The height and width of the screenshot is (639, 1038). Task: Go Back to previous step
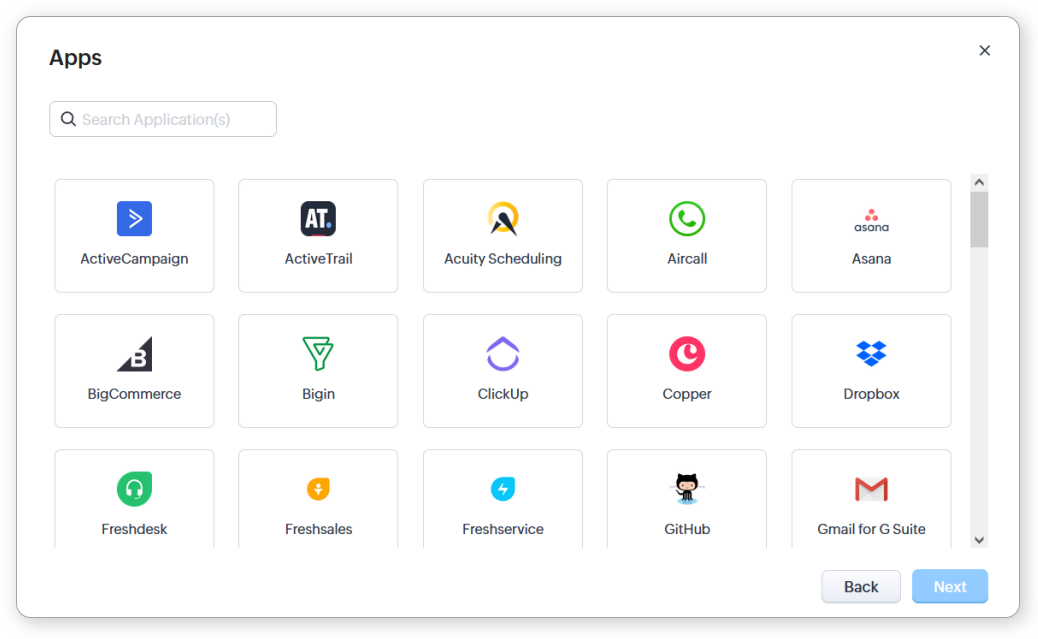point(861,587)
